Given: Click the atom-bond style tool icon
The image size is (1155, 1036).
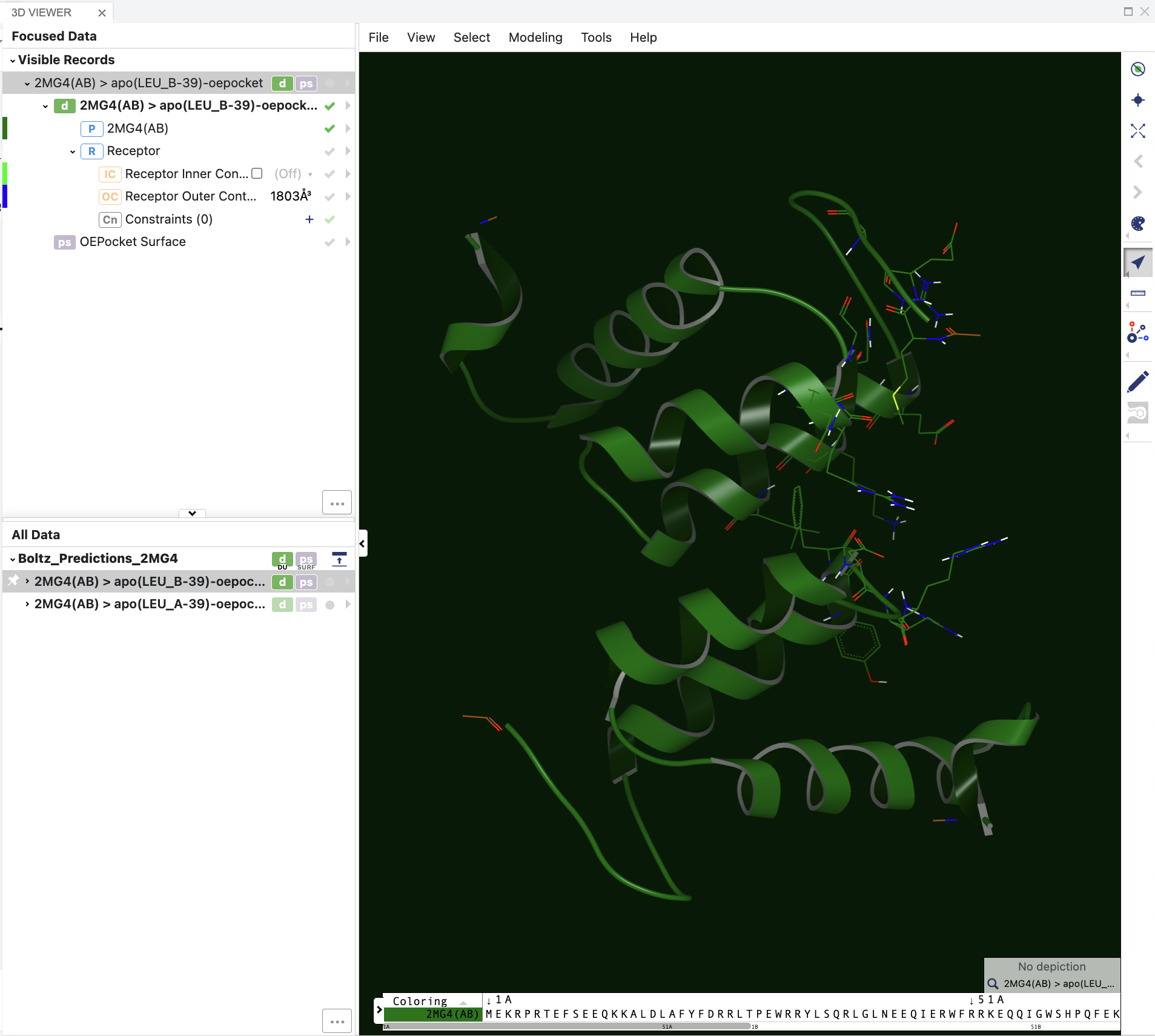Looking at the screenshot, I should [x=1138, y=333].
